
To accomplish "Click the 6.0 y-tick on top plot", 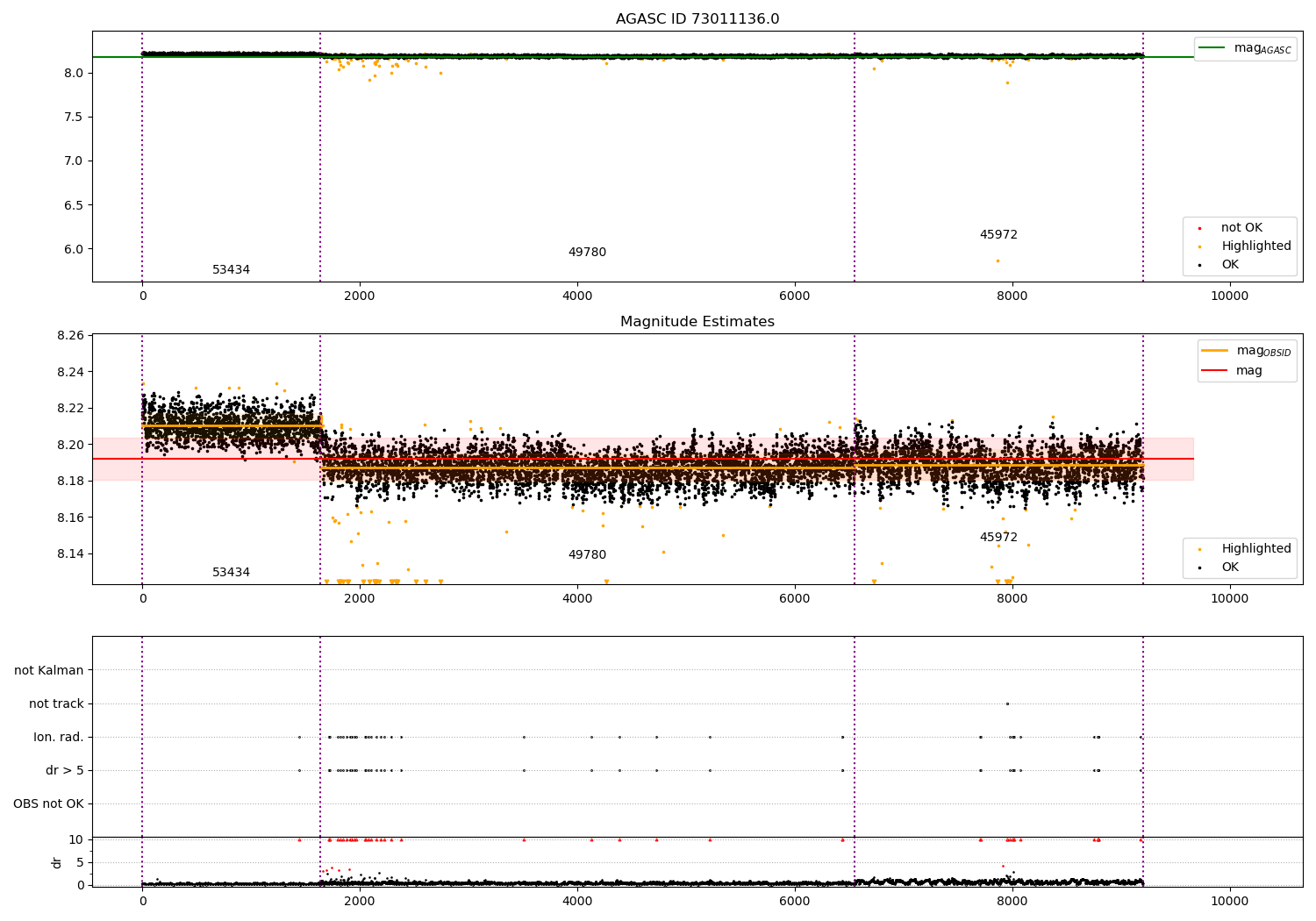I will 74,249.
